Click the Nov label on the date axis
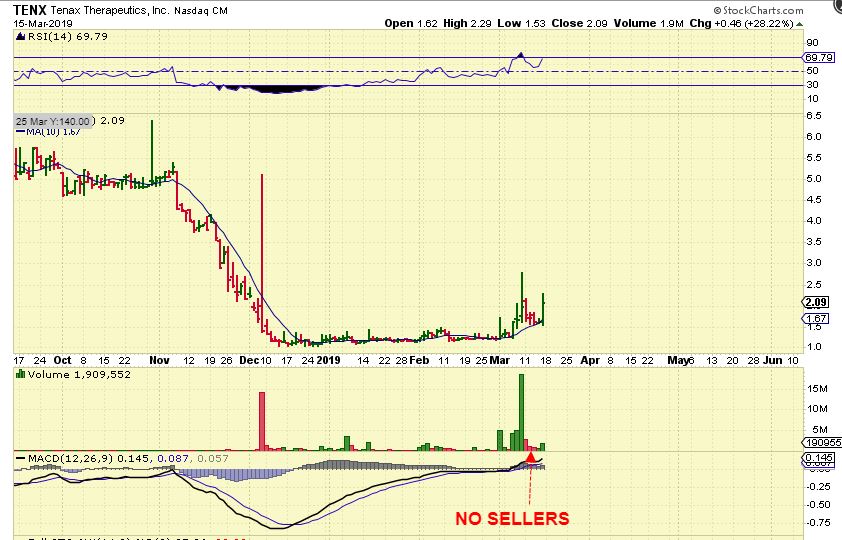The width and height of the screenshot is (842, 540). click(x=159, y=360)
